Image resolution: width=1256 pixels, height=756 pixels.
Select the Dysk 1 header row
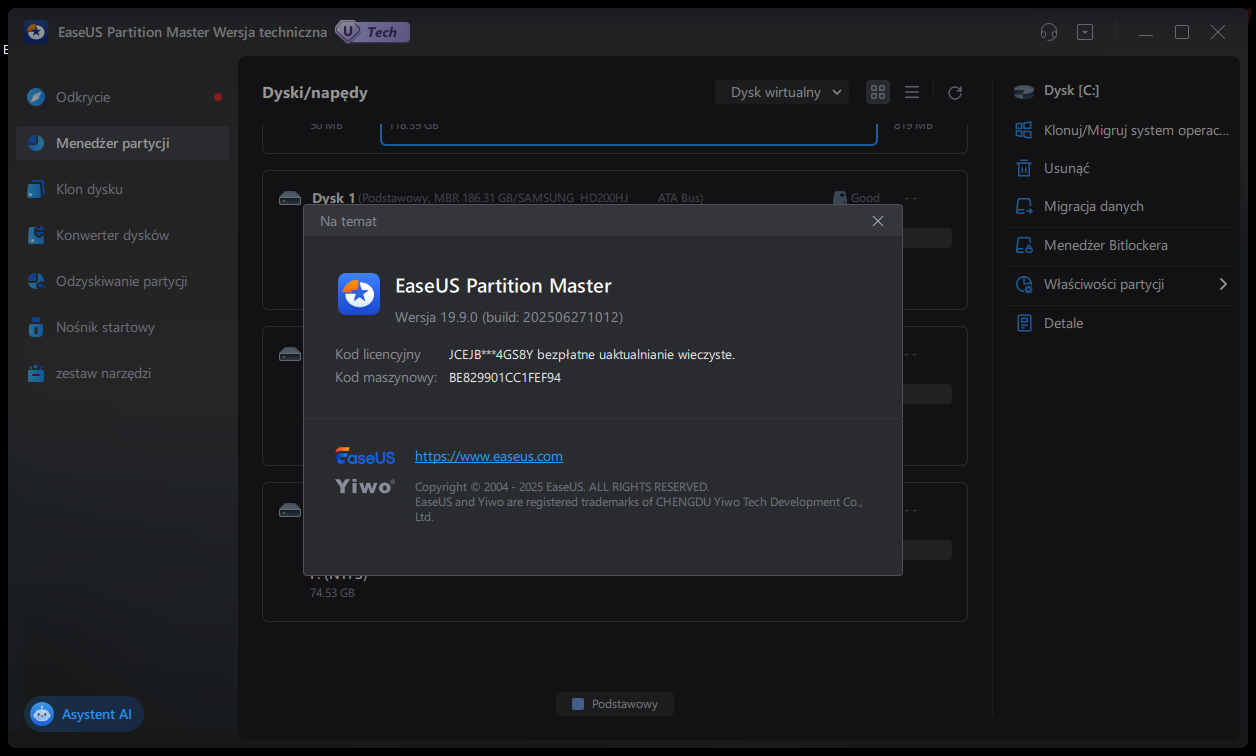(614, 198)
